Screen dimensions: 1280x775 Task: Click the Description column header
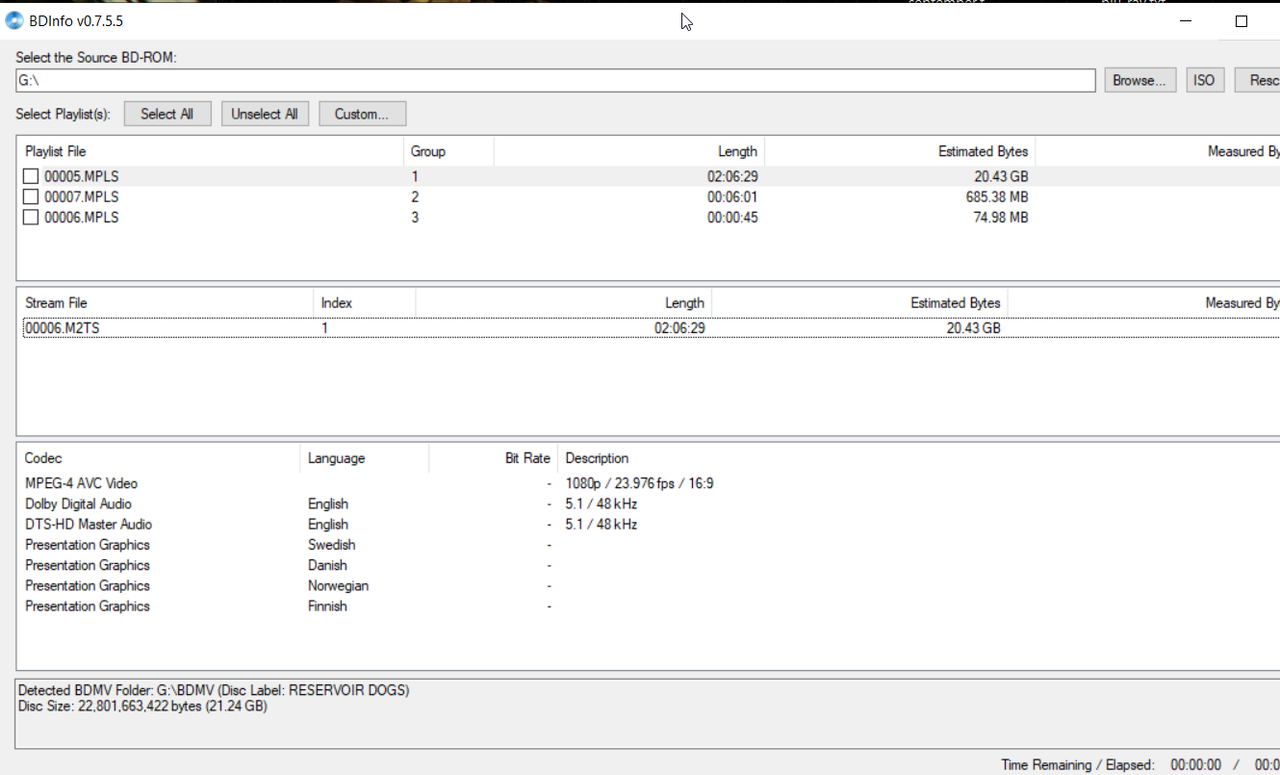click(x=918, y=459)
